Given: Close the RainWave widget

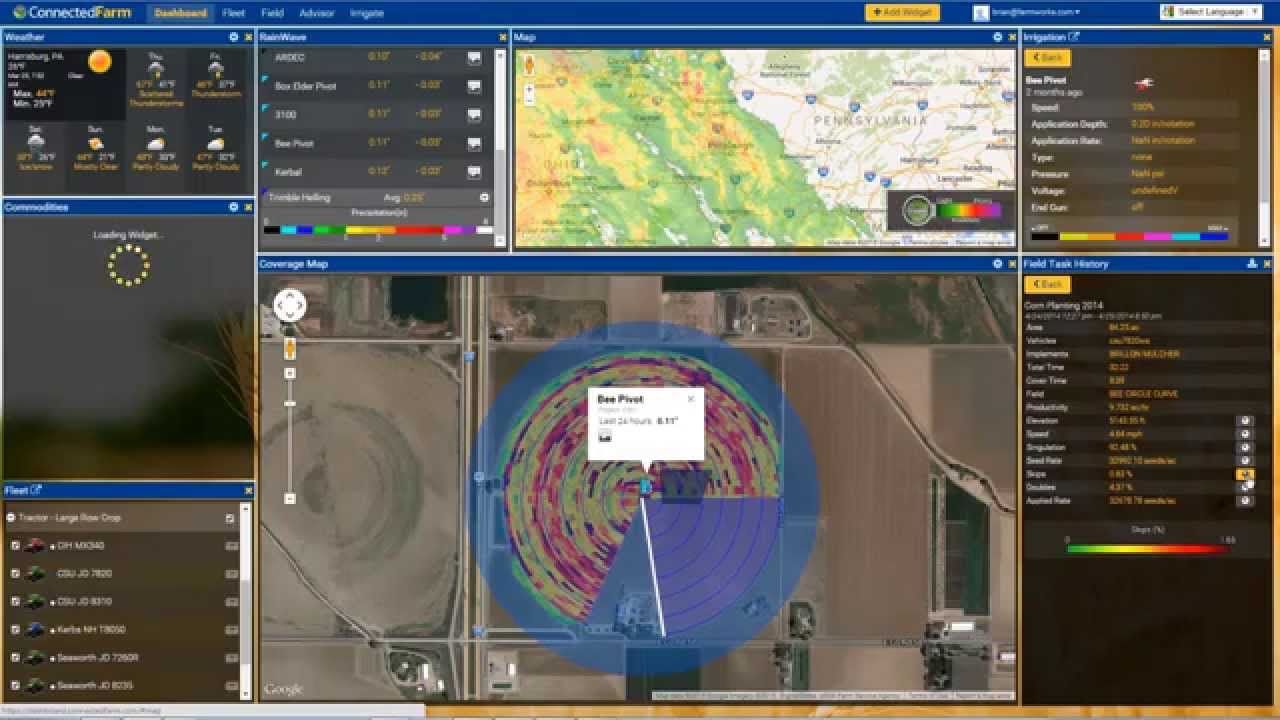Looking at the screenshot, I should (x=502, y=37).
